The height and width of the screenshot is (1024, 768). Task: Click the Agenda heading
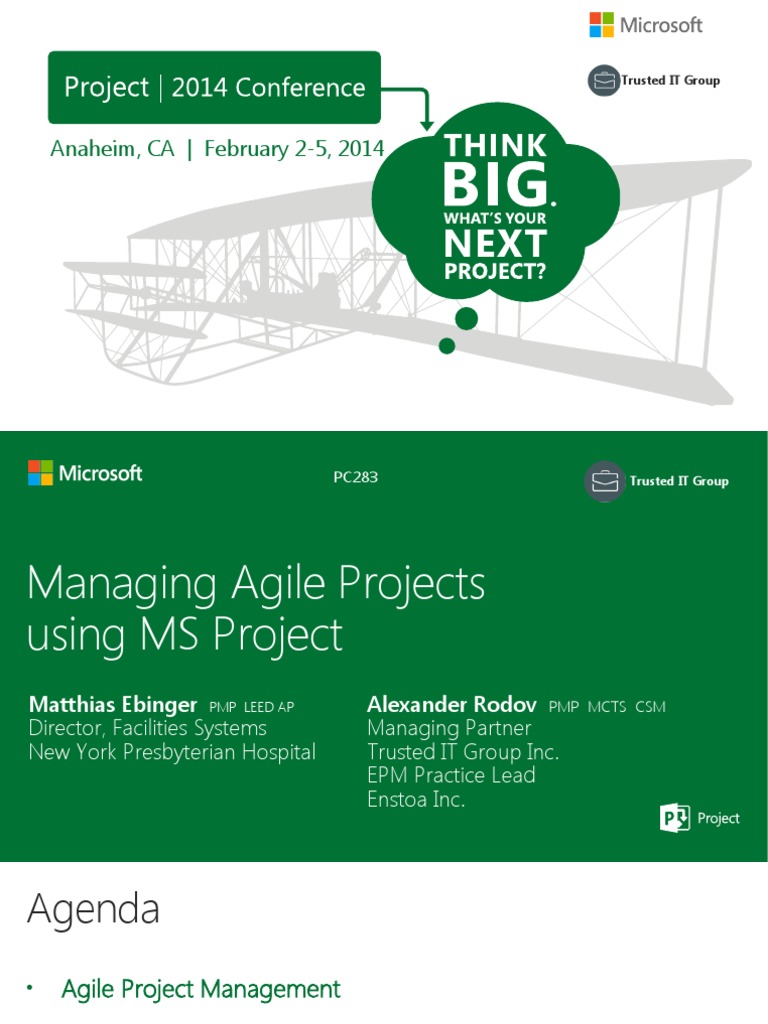93,910
